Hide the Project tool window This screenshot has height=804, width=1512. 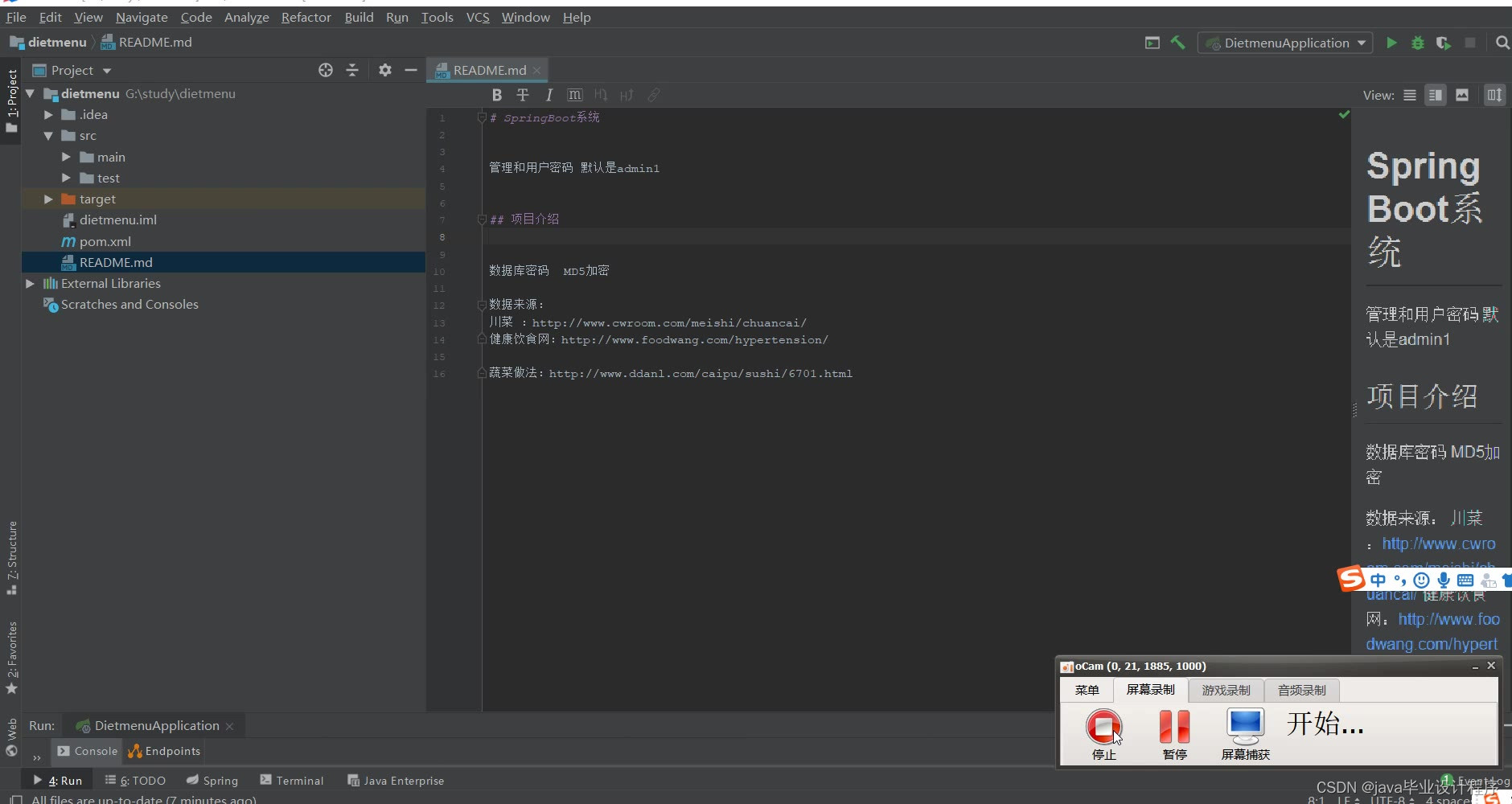(411, 70)
